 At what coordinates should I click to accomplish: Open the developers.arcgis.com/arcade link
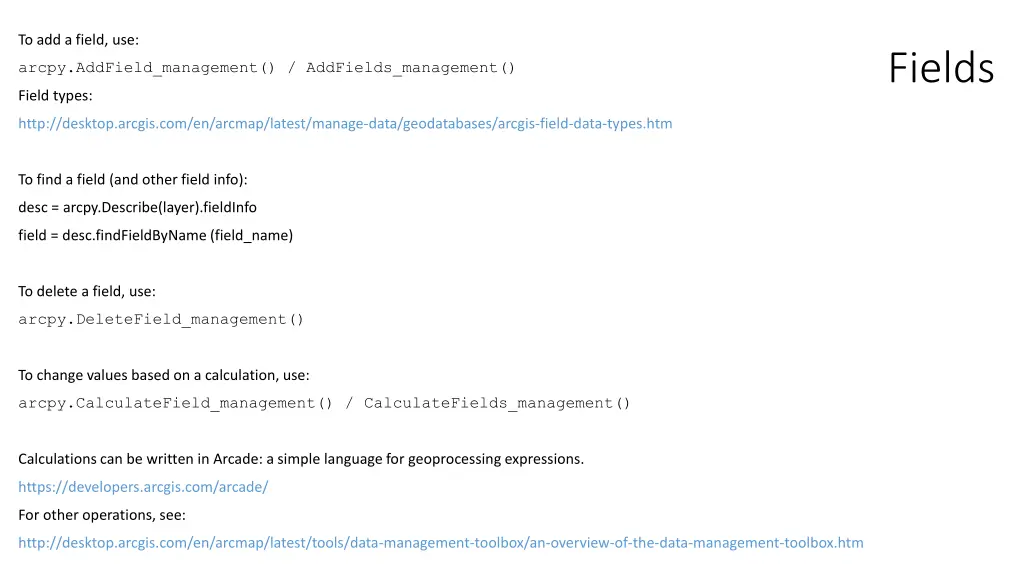click(x=143, y=487)
